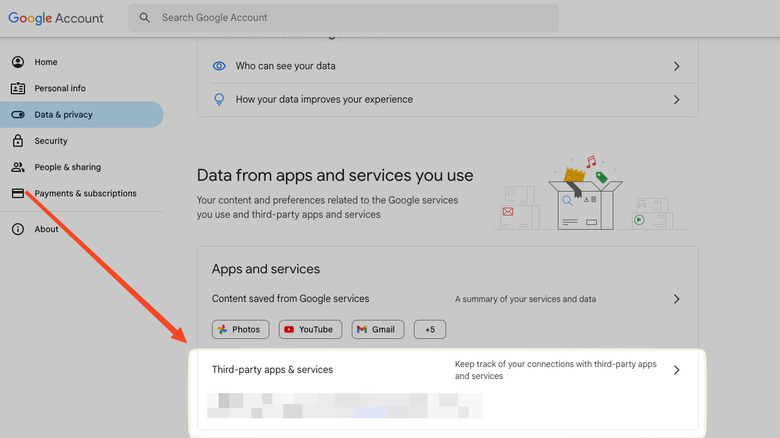The height and width of the screenshot is (438, 780).
Task: Show the +5 more services chip
Action: [430, 329]
